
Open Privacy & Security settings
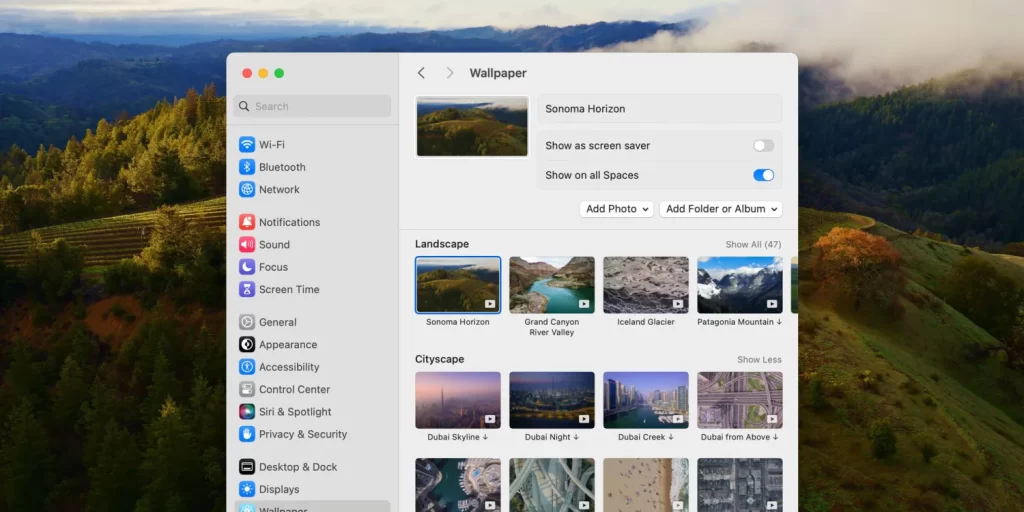(x=302, y=434)
